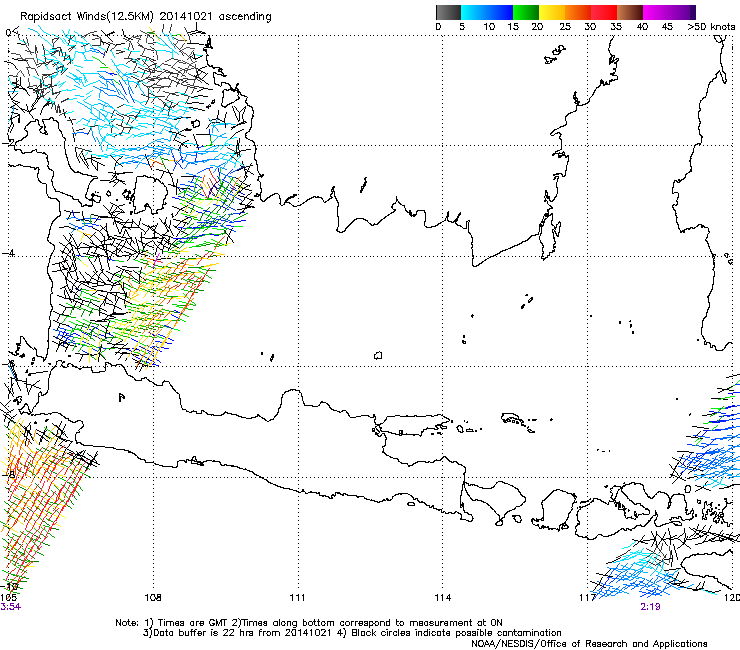The width and height of the screenshot is (740, 650).
Task: Click the "111" longitude axis label
Action: click(297, 598)
